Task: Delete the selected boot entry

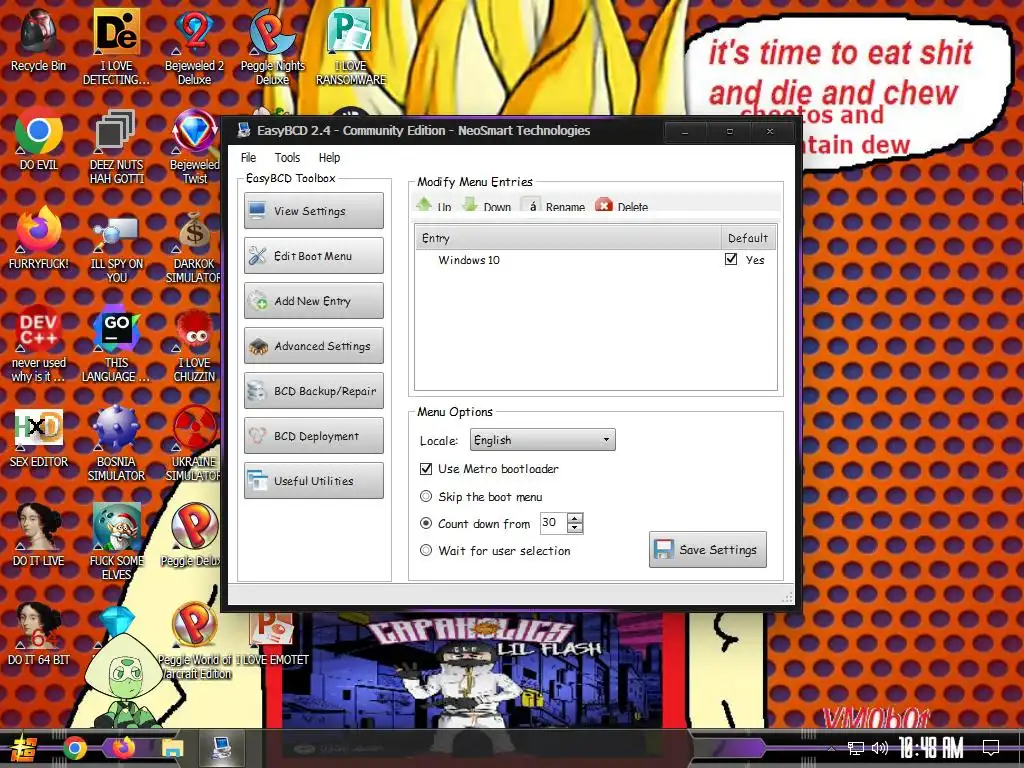Action: (x=622, y=206)
